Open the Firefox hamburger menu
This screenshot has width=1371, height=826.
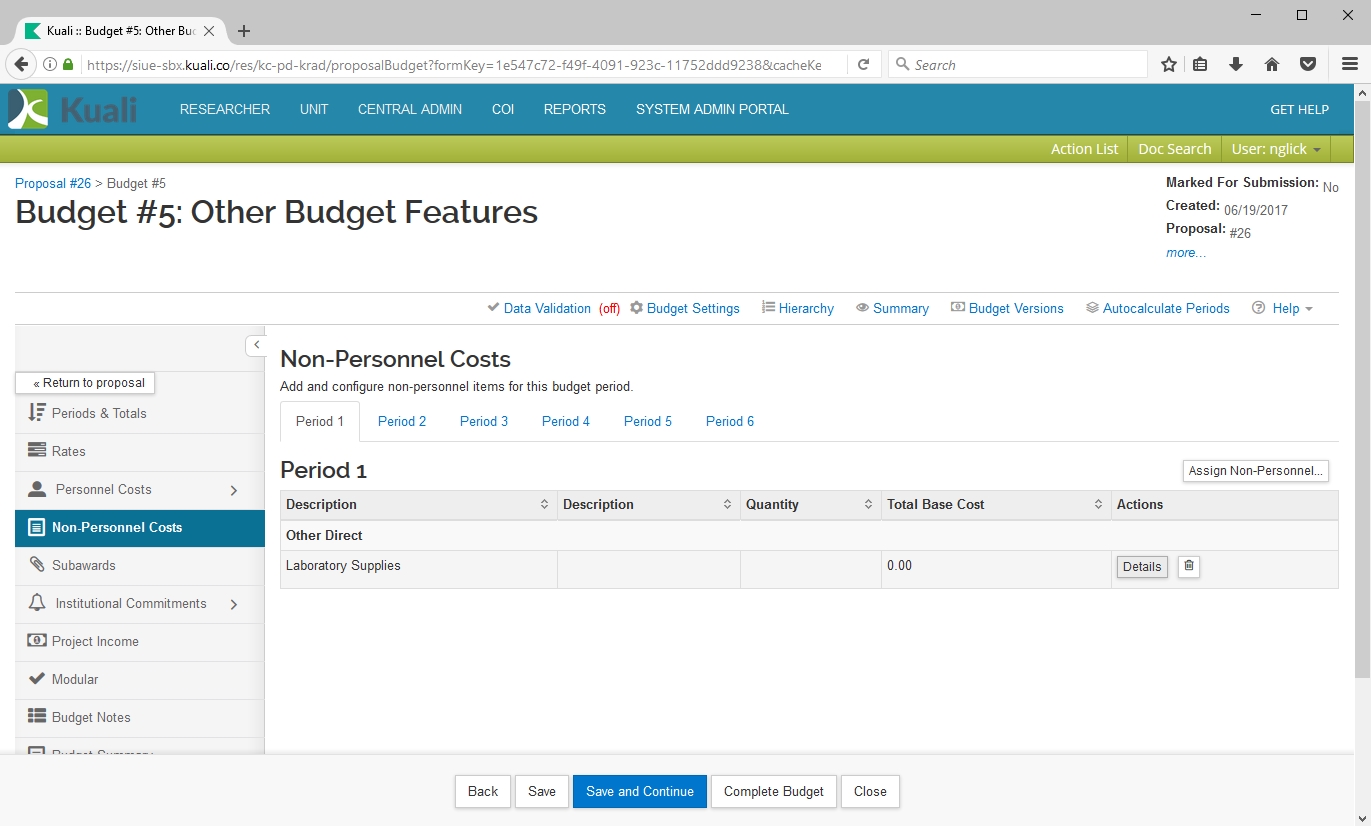coord(1349,65)
